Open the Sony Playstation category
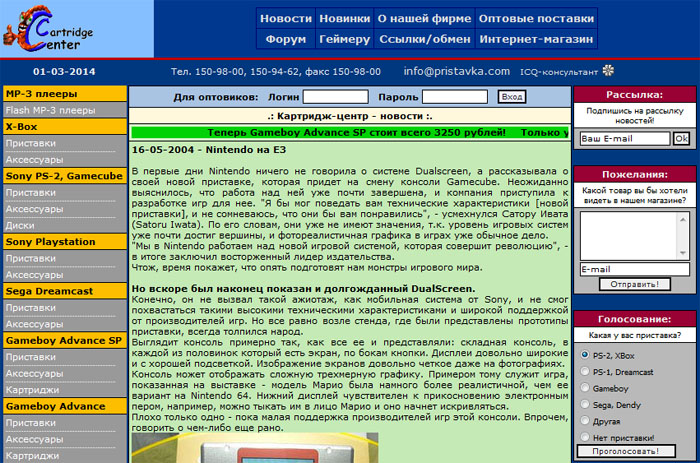700x463 pixels. click(x=65, y=242)
